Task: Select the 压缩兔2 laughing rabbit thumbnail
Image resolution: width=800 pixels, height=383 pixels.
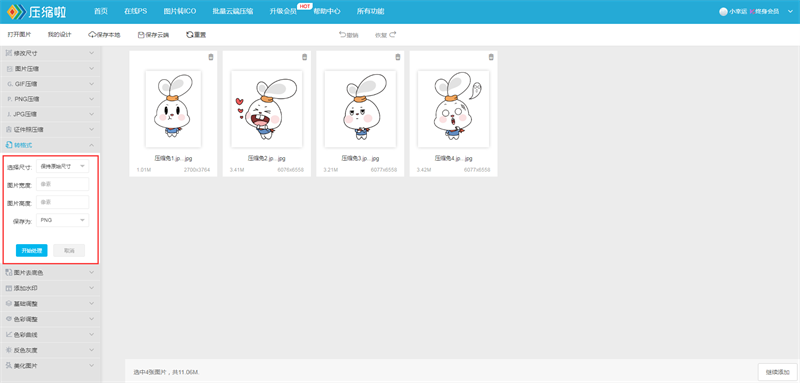Action: (x=266, y=109)
